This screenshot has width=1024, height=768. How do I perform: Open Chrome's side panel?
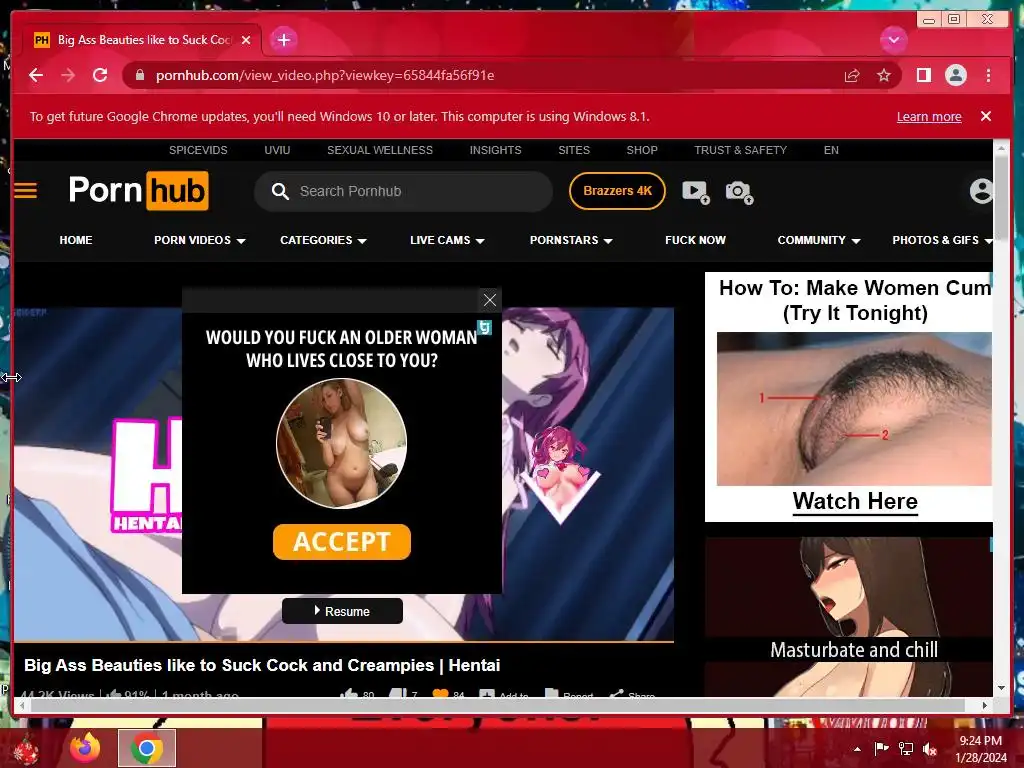(x=923, y=76)
